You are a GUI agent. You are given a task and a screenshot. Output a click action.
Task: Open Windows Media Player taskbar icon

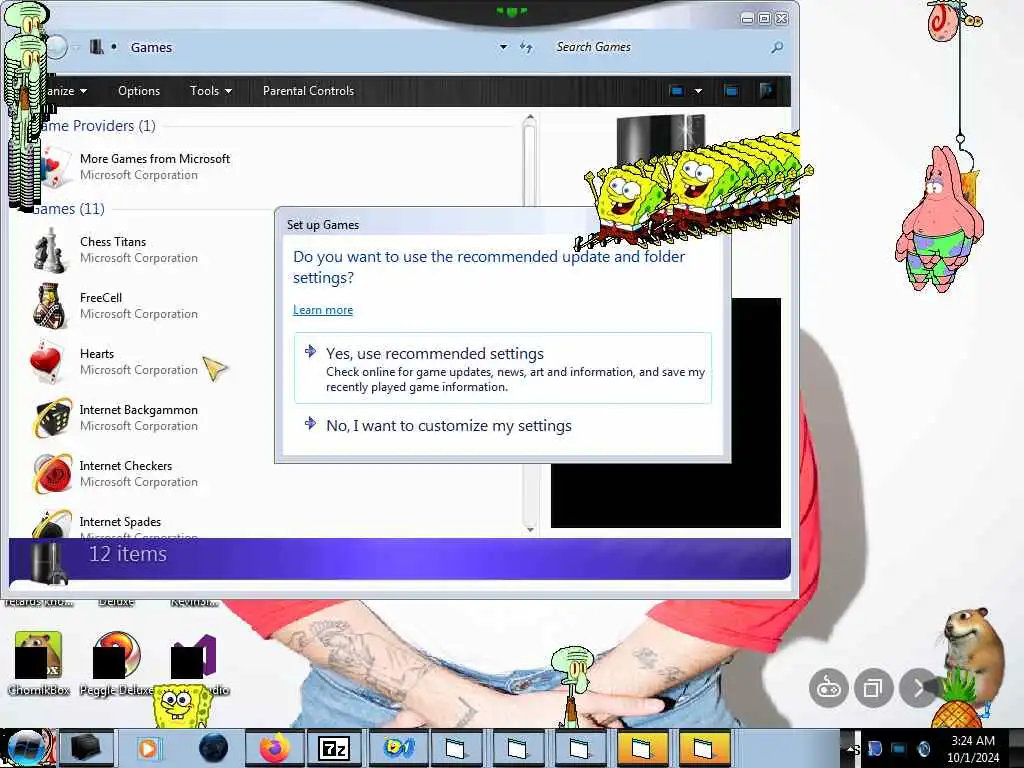point(148,748)
